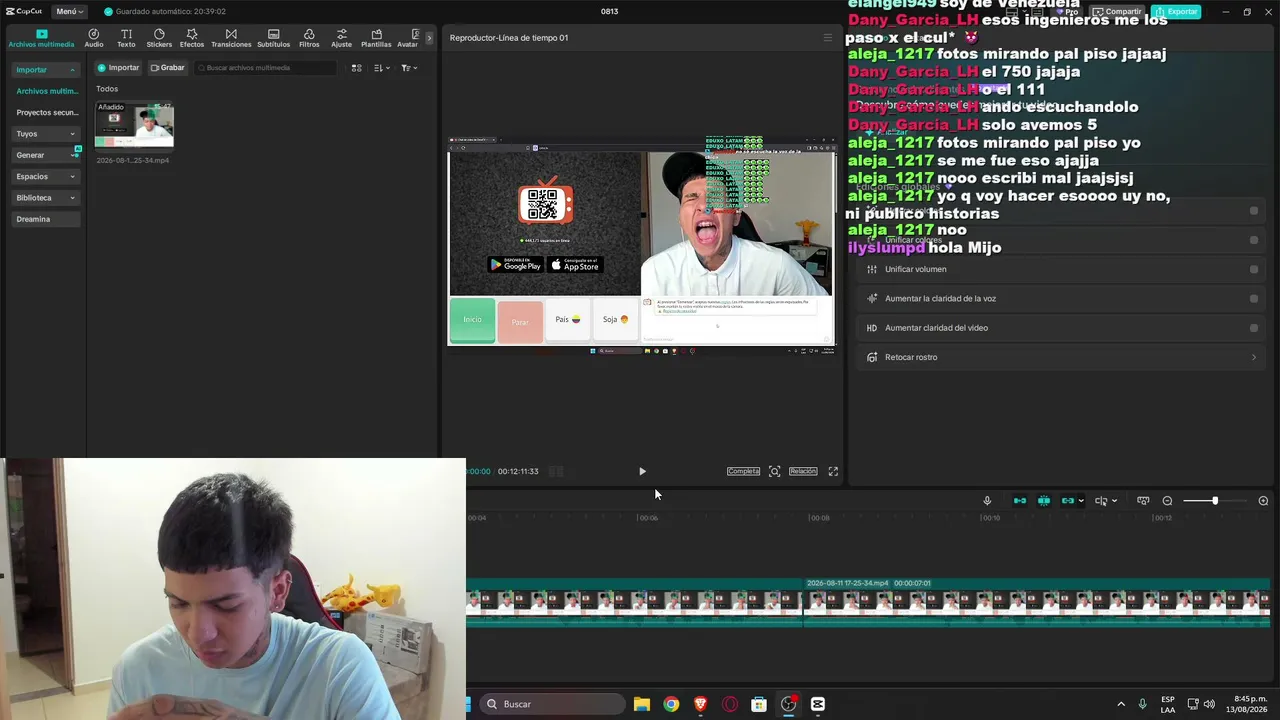
Task: Enable Aumentar la claridad de la voz
Action: click(x=1254, y=298)
